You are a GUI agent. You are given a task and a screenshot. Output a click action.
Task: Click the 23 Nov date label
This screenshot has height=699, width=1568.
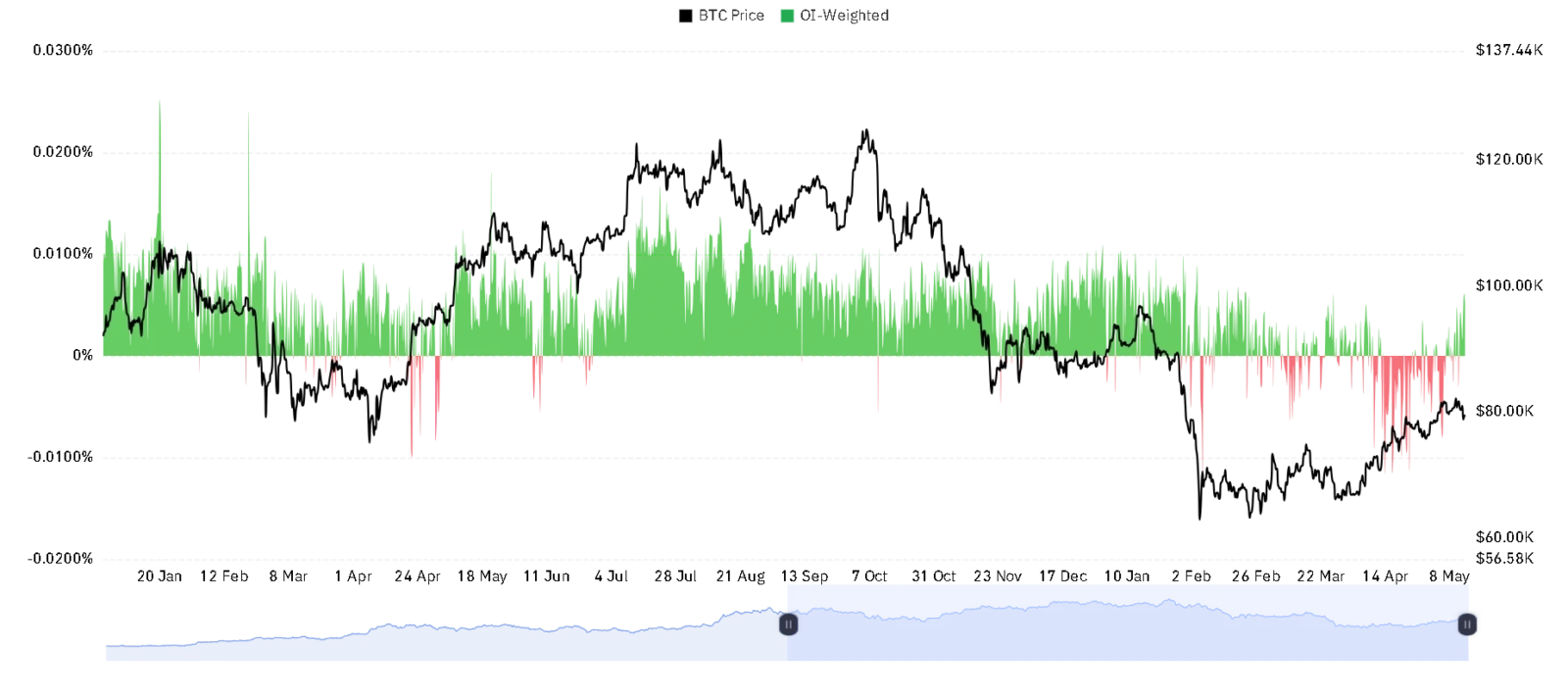click(998, 576)
